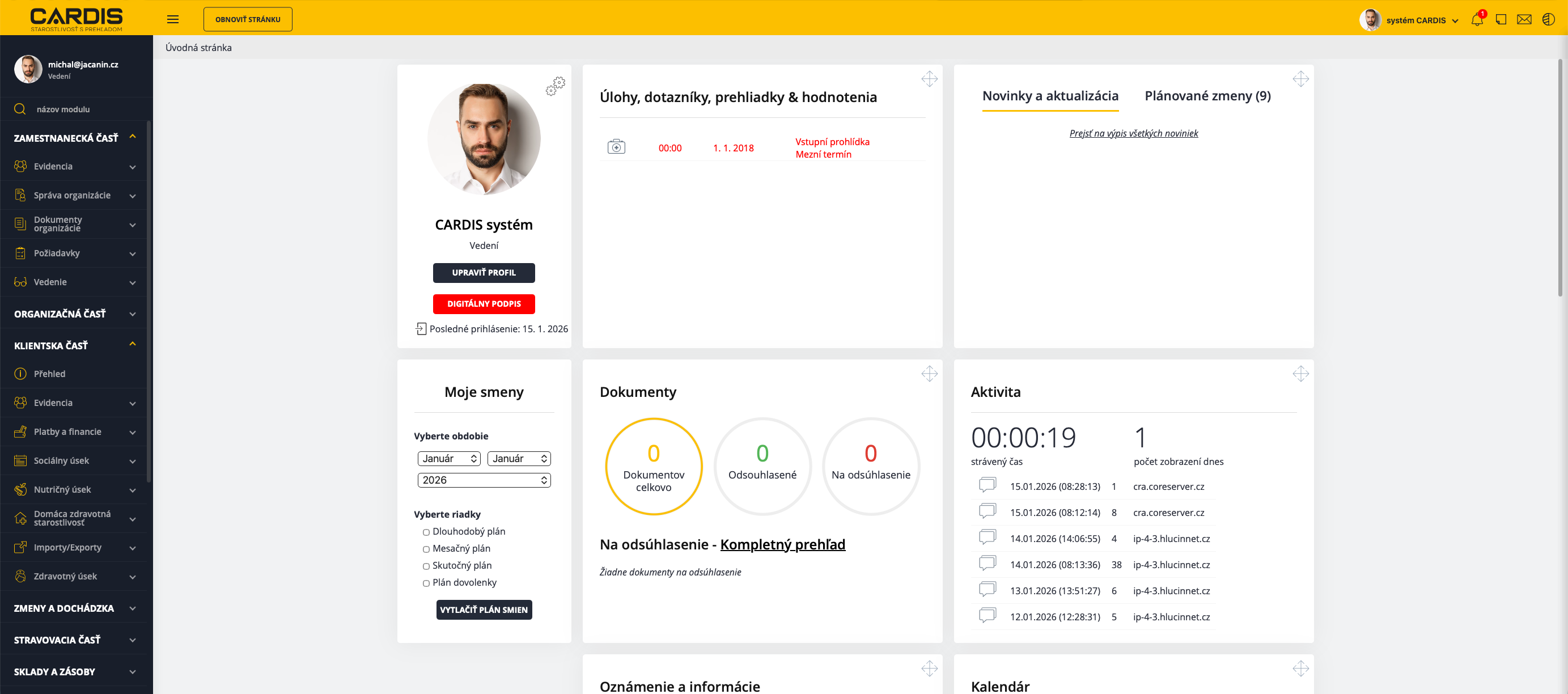
Task: Click the last login icon beside Posledné prihlásenie
Action: tap(421, 329)
